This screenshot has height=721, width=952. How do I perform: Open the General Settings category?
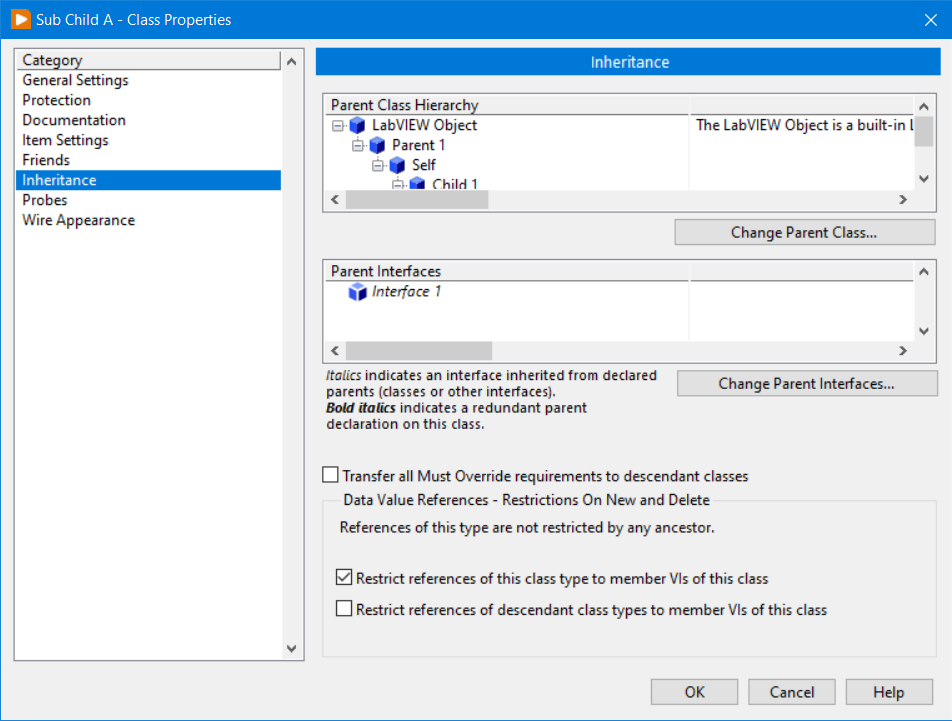(148, 80)
